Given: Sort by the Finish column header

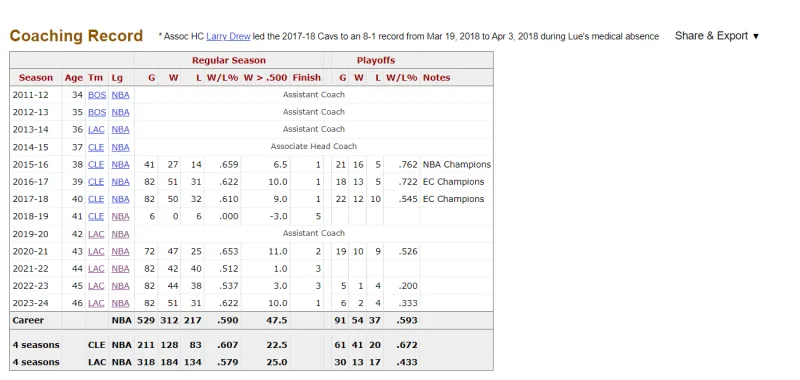Looking at the screenshot, I should (307, 78).
